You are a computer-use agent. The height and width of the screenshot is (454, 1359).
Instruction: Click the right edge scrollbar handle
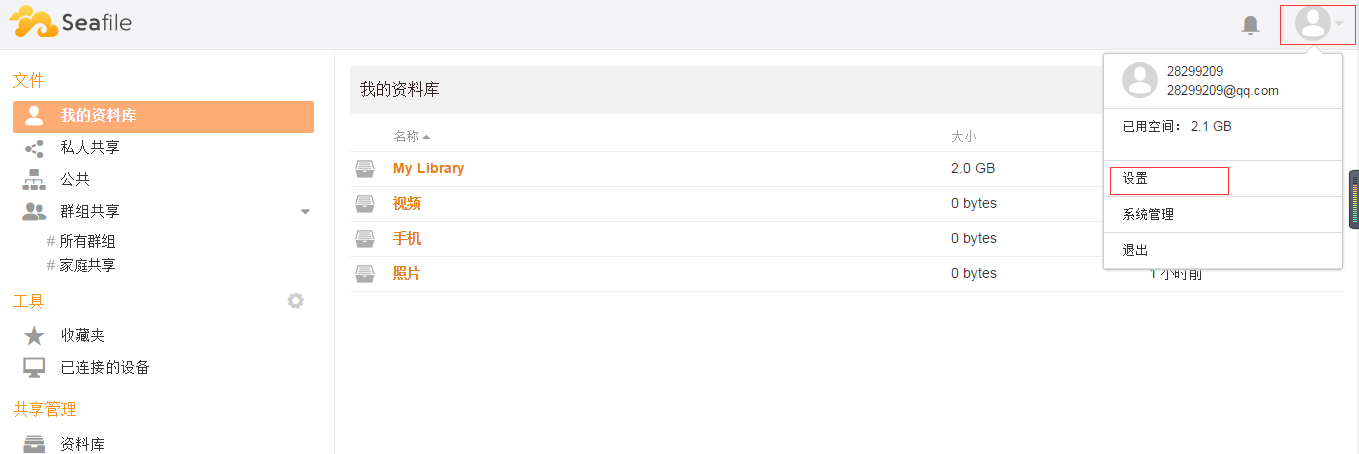click(1354, 200)
